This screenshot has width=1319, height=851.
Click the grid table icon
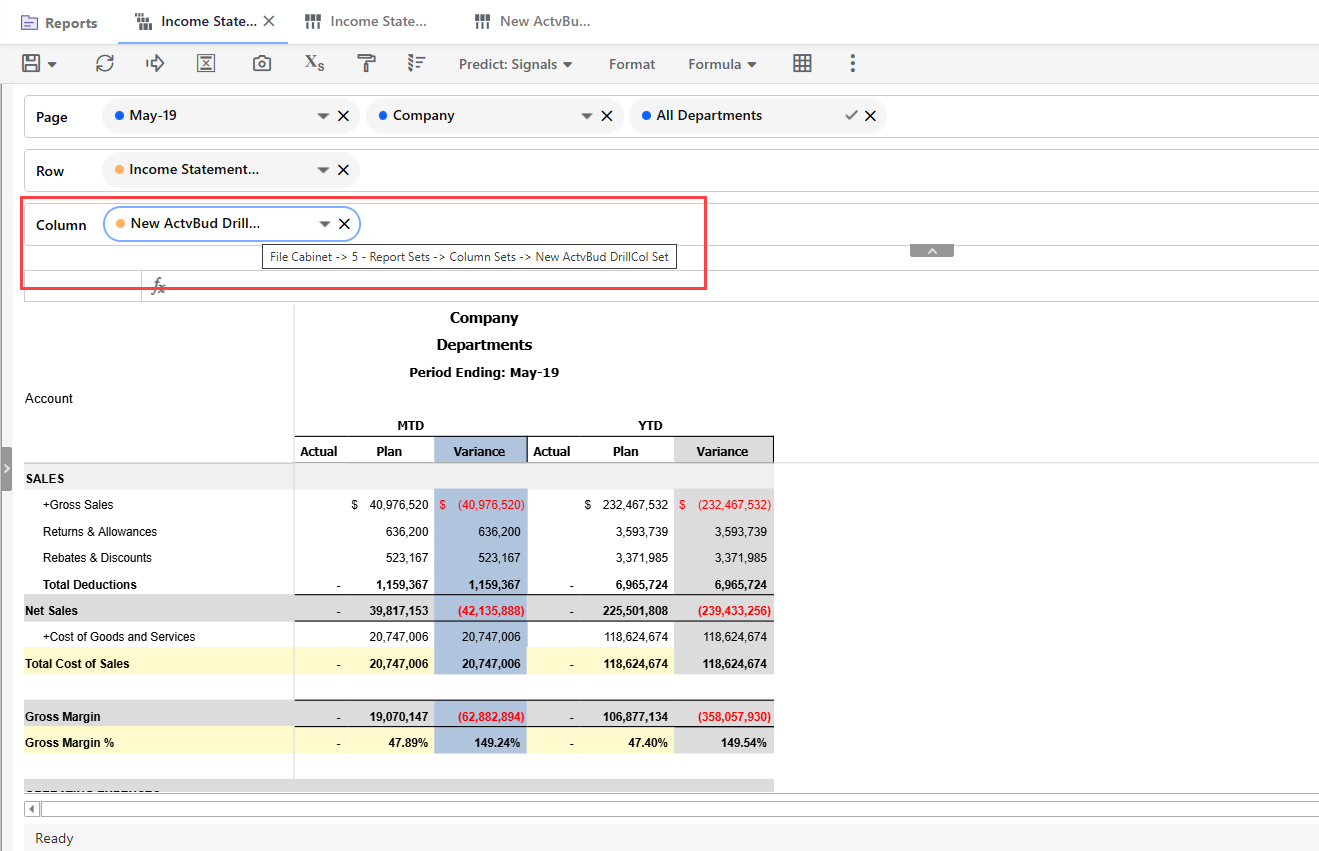(x=802, y=63)
